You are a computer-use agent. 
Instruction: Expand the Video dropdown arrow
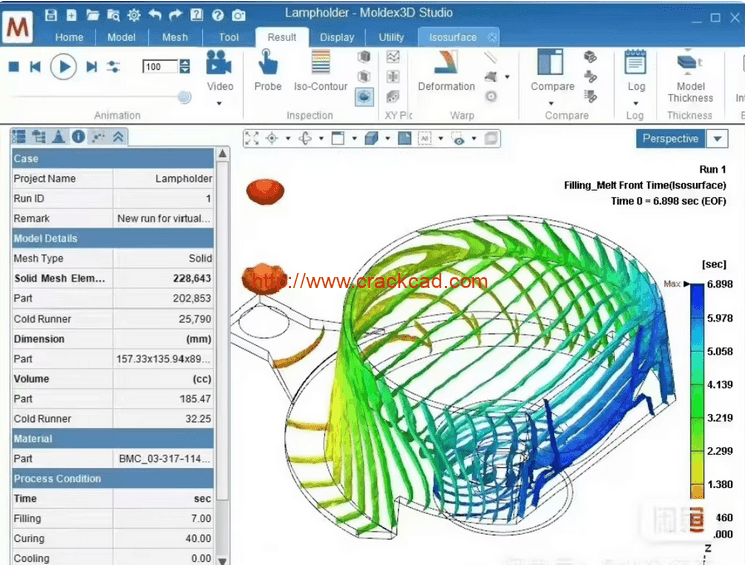click(220, 103)
